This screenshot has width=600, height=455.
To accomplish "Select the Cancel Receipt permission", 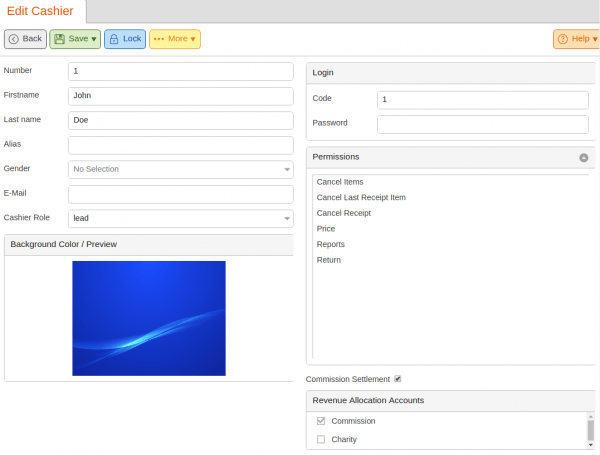I will click(x=450, y=213).
